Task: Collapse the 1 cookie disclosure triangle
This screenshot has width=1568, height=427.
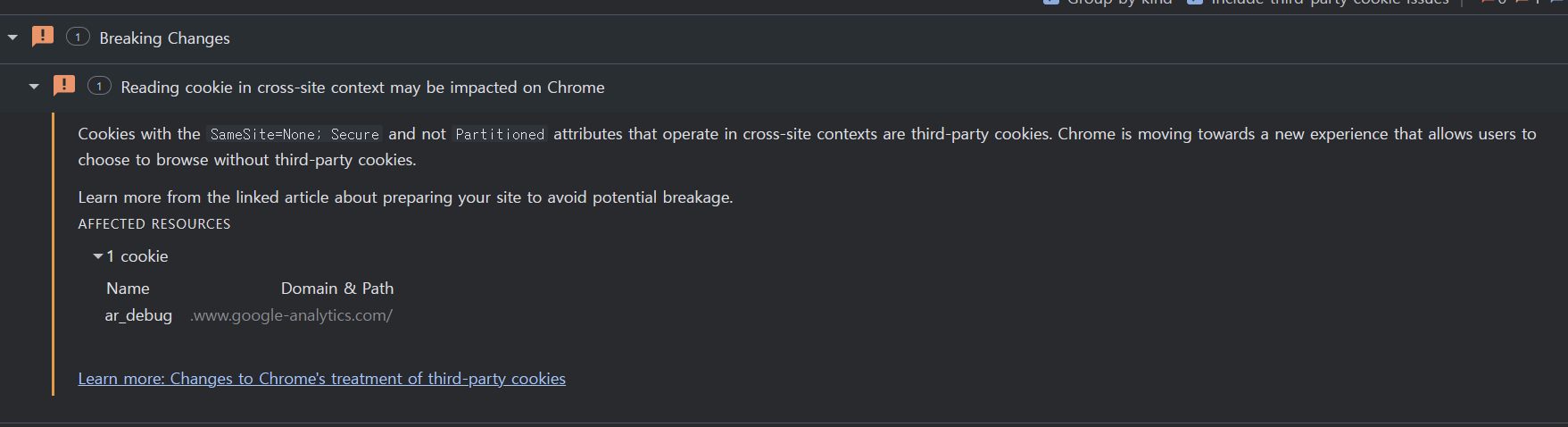Action: 97,256
